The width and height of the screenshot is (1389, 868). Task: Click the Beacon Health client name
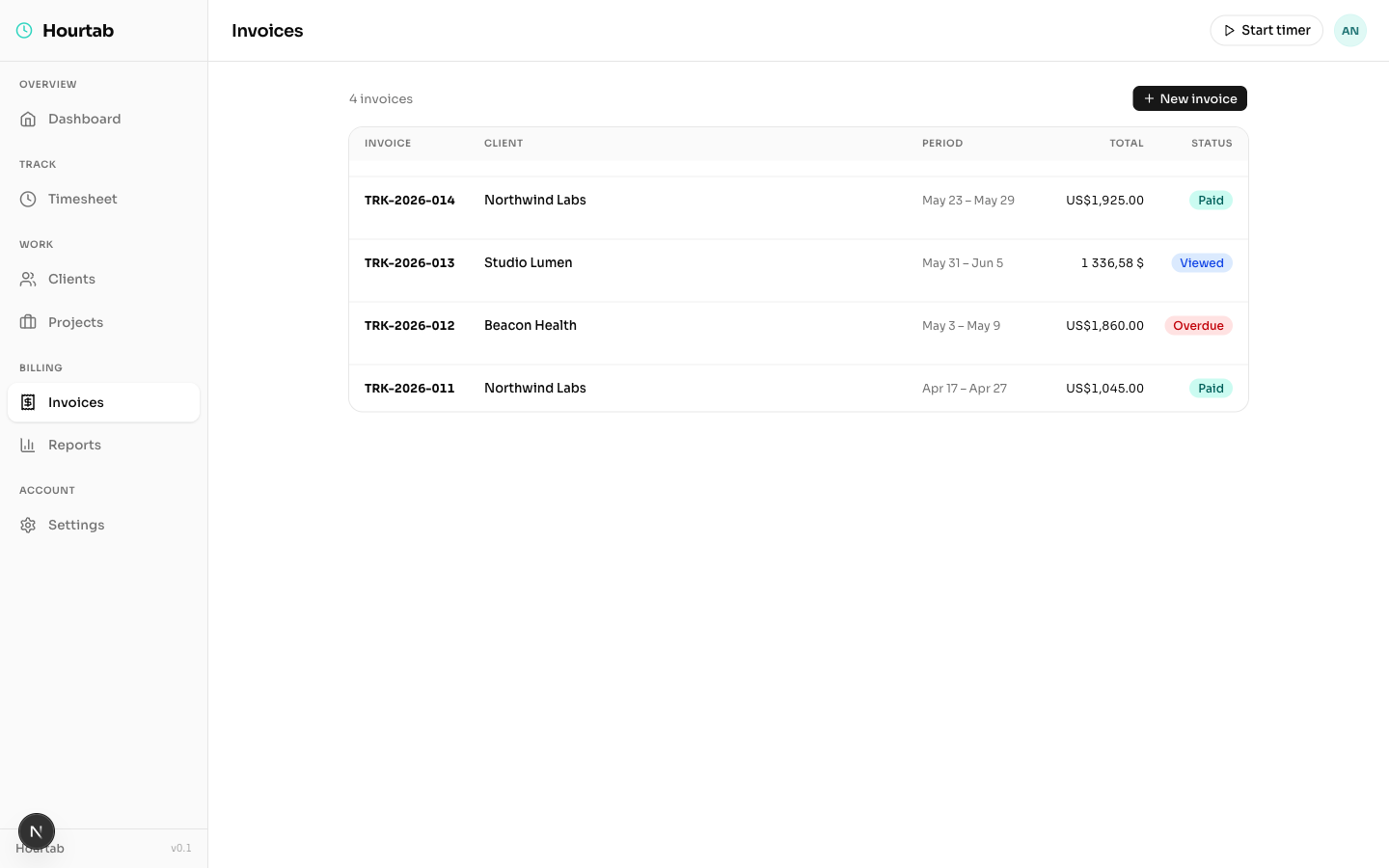tap(531, 325)
